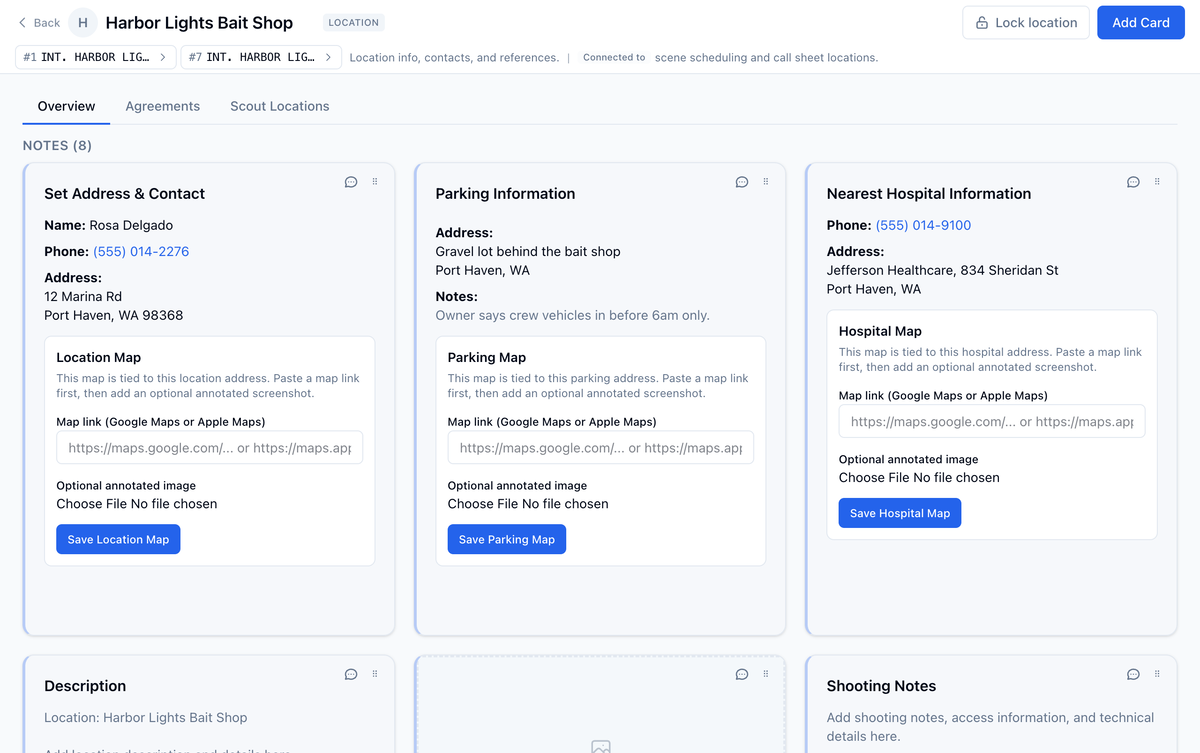1200x753 pixels.
Task: Open comments on the image placeholder card
Action: pos(742,674)
